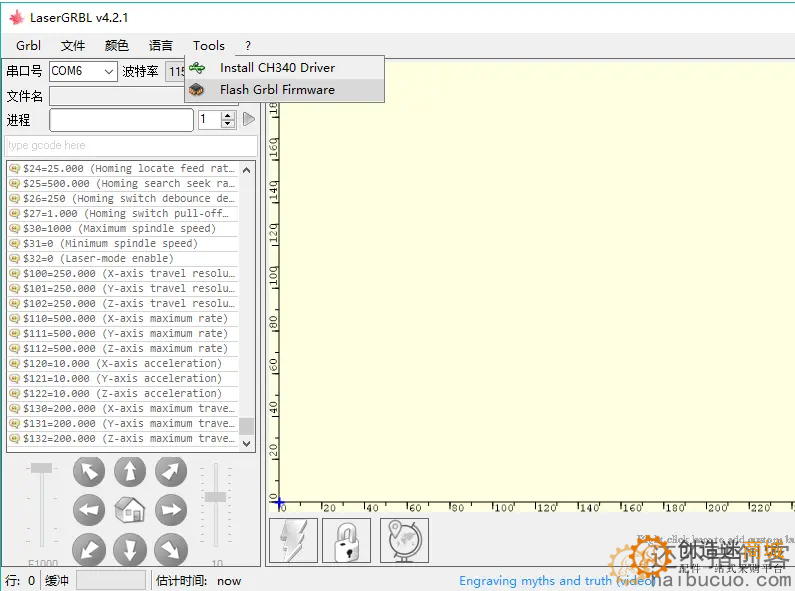Select the $100=250.000 X-axis resolution line
Image resolution: width=795 pixels, height=591 pixels.
pos(123,274)
